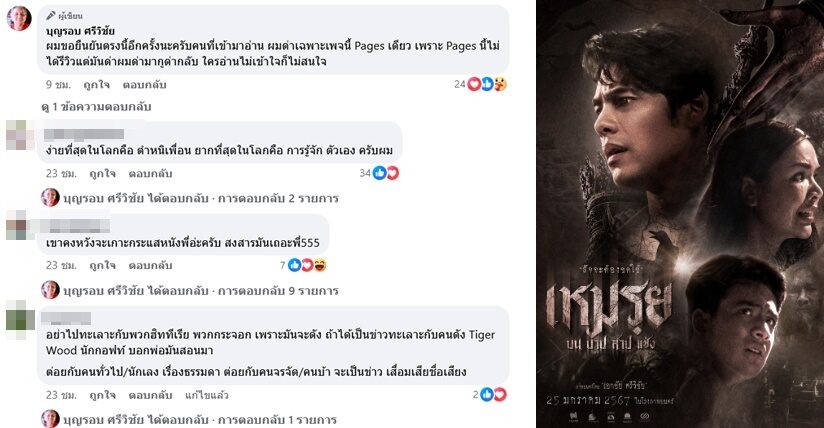
Task: Reply to the top comment via 'ตอบกลับ'
Action: (x=145, y=85)
